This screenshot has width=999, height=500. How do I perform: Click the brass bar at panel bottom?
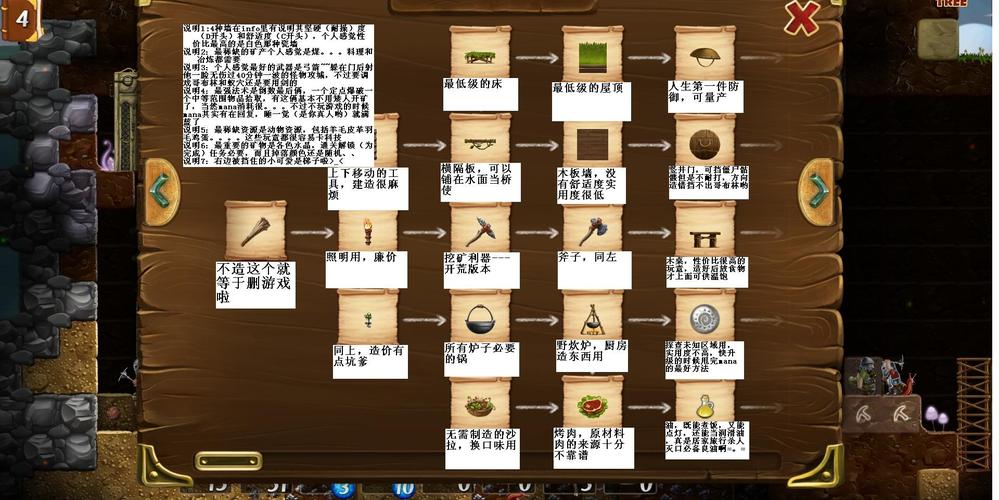(228, 461)
